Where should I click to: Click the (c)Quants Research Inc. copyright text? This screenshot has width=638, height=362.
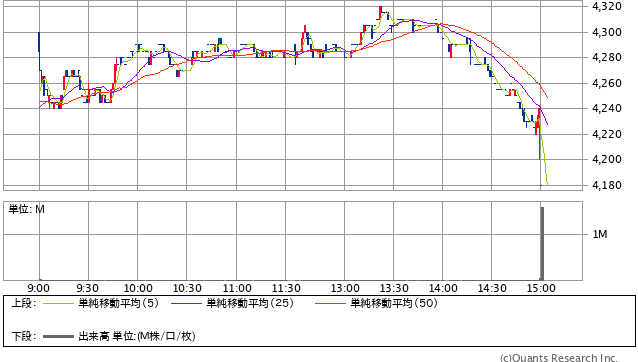tap(559, 358)
